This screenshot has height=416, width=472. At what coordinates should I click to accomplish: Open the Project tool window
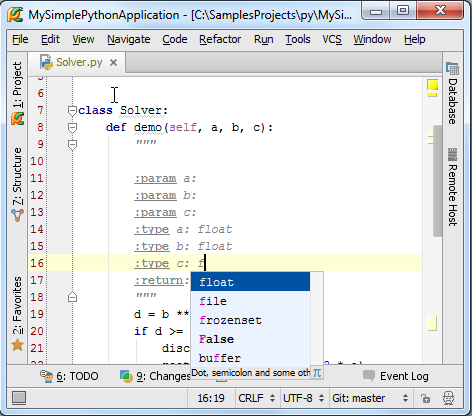click(17, 93)
